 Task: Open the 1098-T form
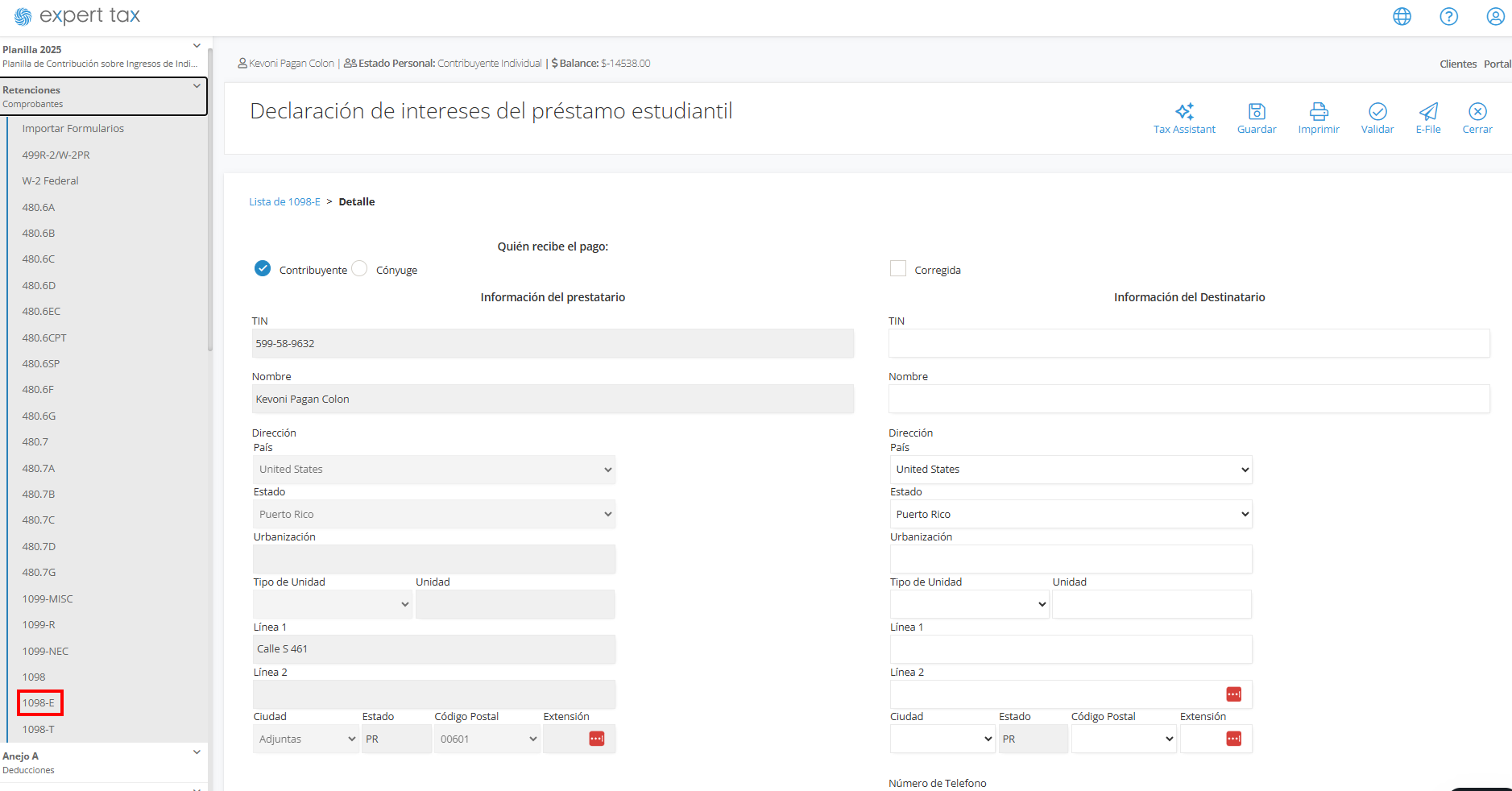[x=39, y=730]
